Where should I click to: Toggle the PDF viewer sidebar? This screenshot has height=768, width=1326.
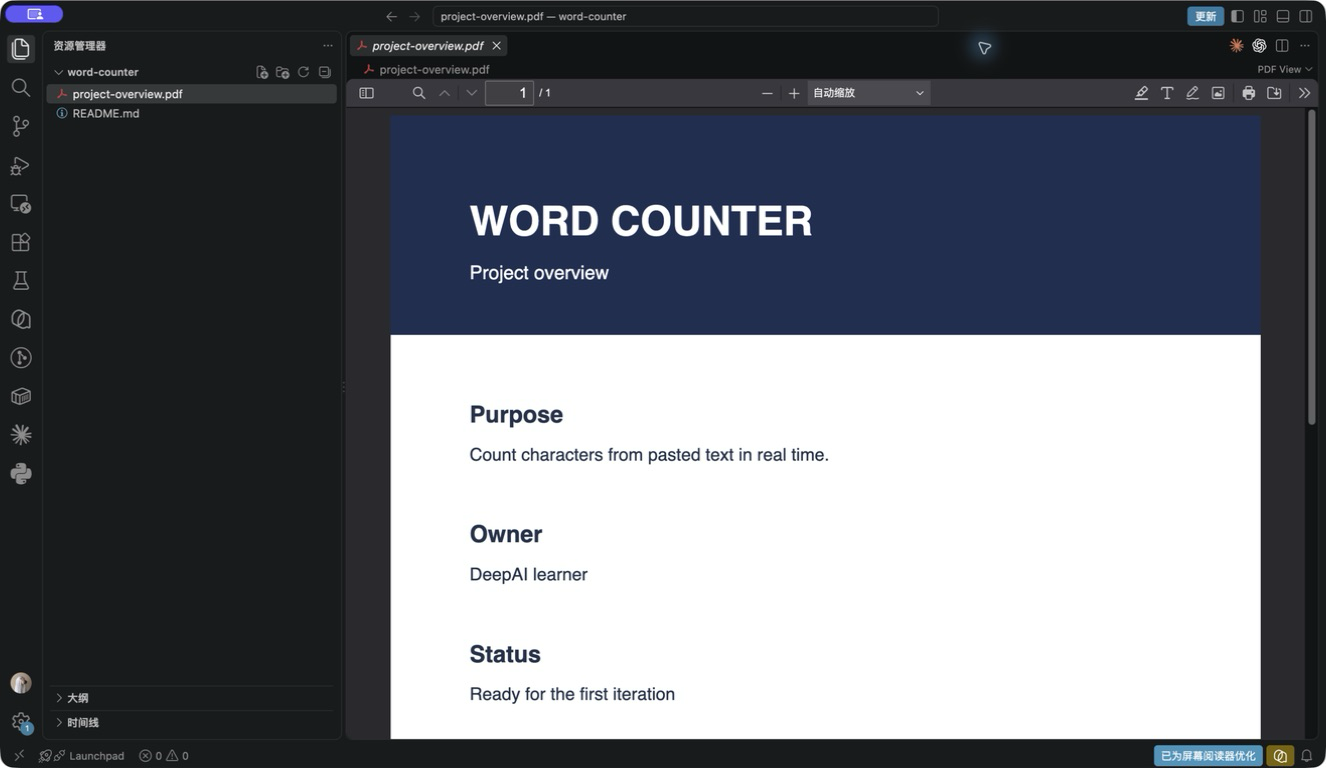pos(367,93)
